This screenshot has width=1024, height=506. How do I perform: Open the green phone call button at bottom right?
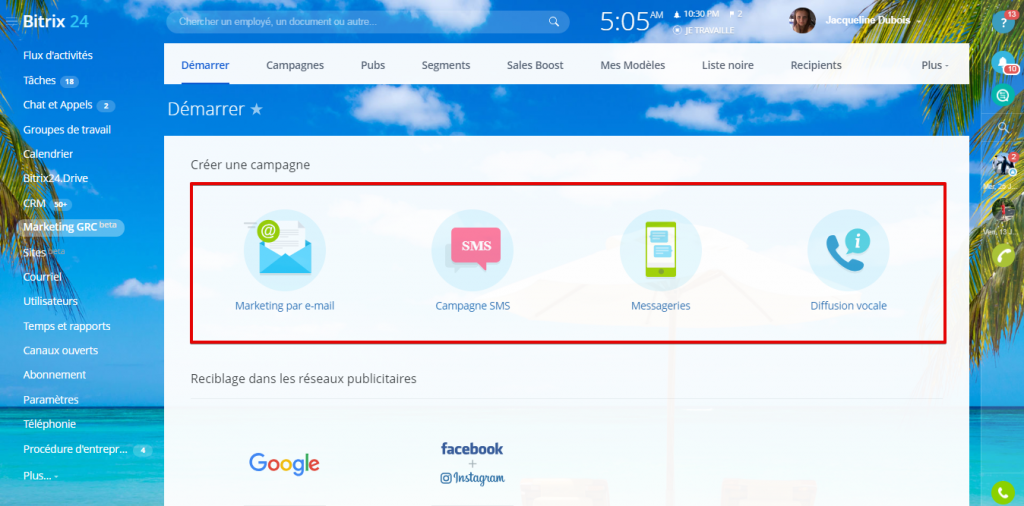coord(1002,492)
